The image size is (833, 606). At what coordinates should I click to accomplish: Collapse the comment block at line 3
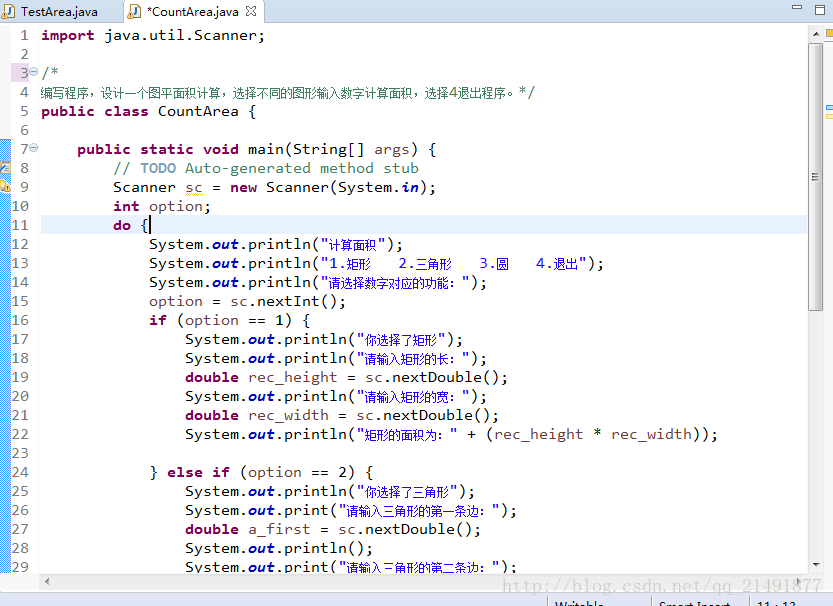pyautogui.click(x=33, y=71)
